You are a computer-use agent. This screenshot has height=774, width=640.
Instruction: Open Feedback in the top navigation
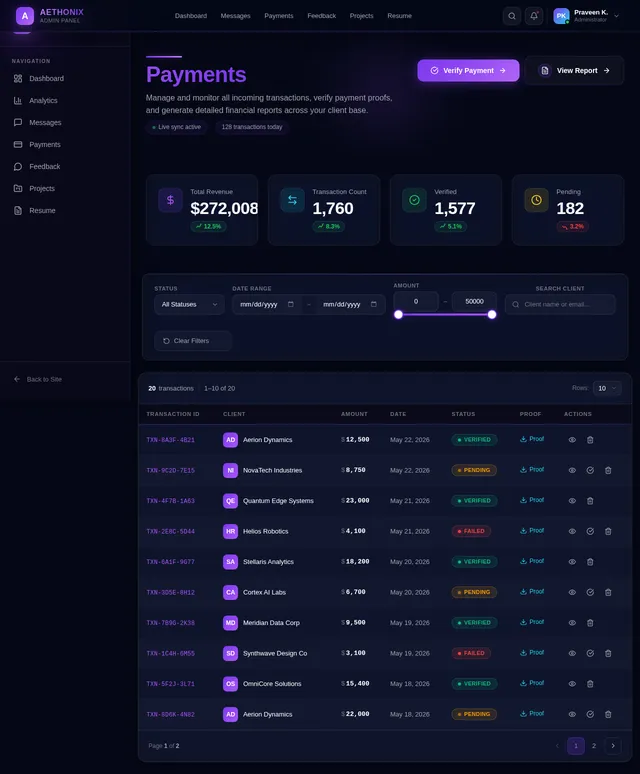(x=322, y=16)
